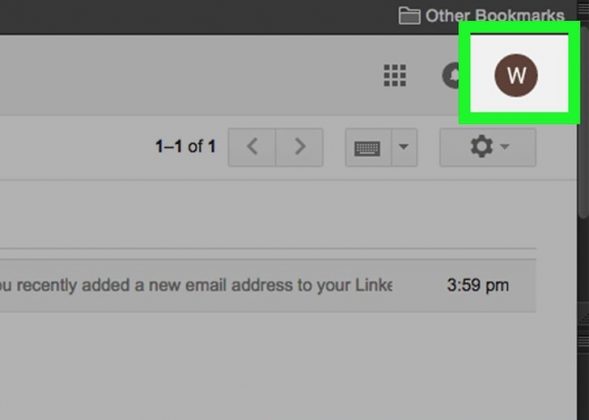Viewport: 589px width, 420px height.
Task: Expand the input tools dropdown arrow
Action: (404, 147)
